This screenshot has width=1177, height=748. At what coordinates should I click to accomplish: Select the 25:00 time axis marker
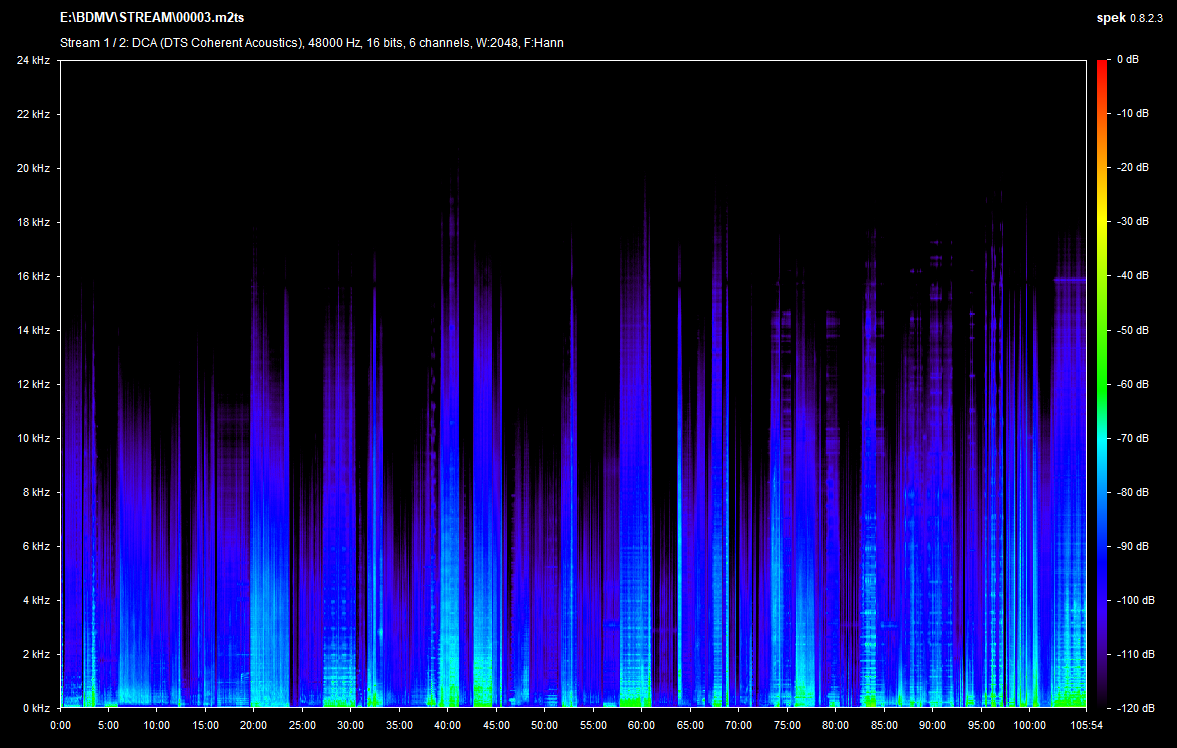tap(303, 725)
